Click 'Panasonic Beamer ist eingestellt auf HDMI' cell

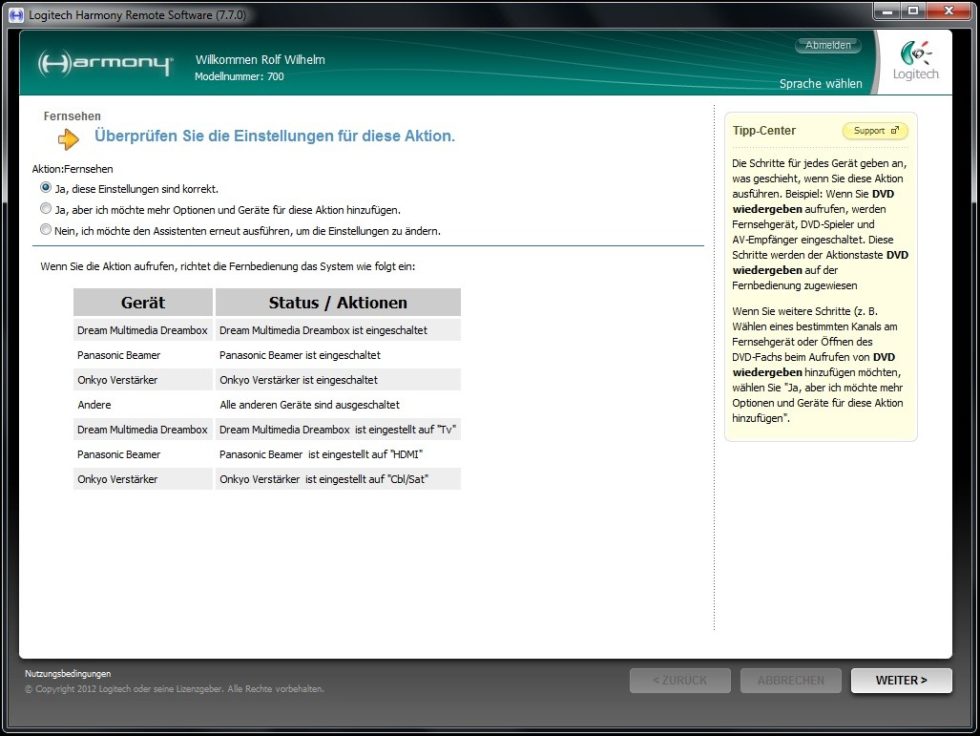pos(338,454)
